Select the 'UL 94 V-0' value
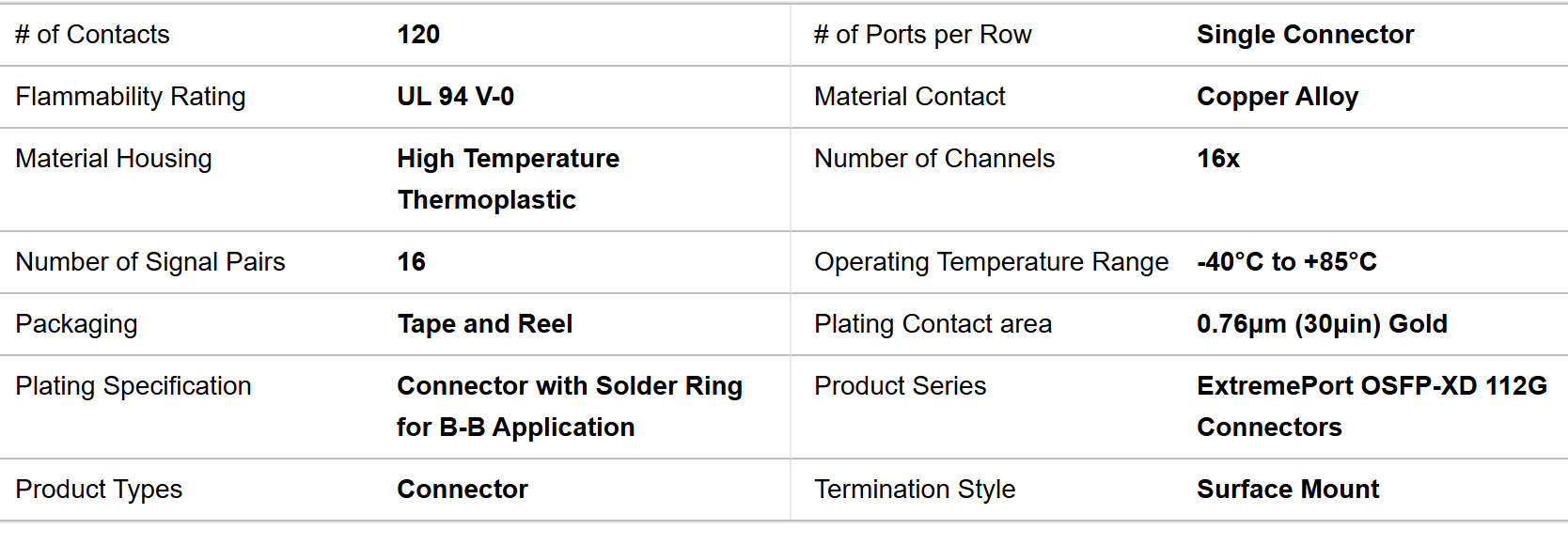The image size is (1568, 545). coord(455,97)
